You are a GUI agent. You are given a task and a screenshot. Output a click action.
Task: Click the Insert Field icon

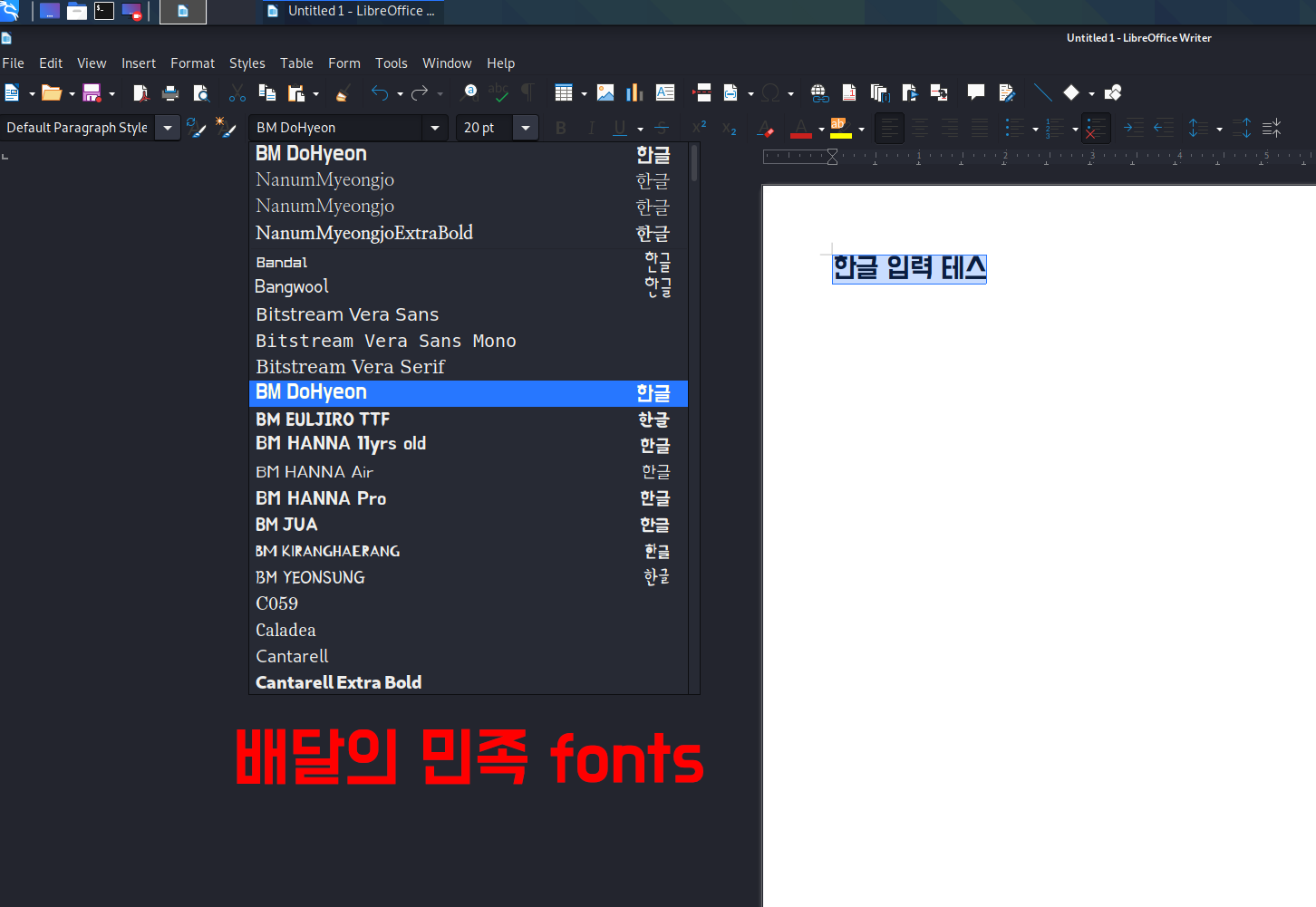point(731,92)
